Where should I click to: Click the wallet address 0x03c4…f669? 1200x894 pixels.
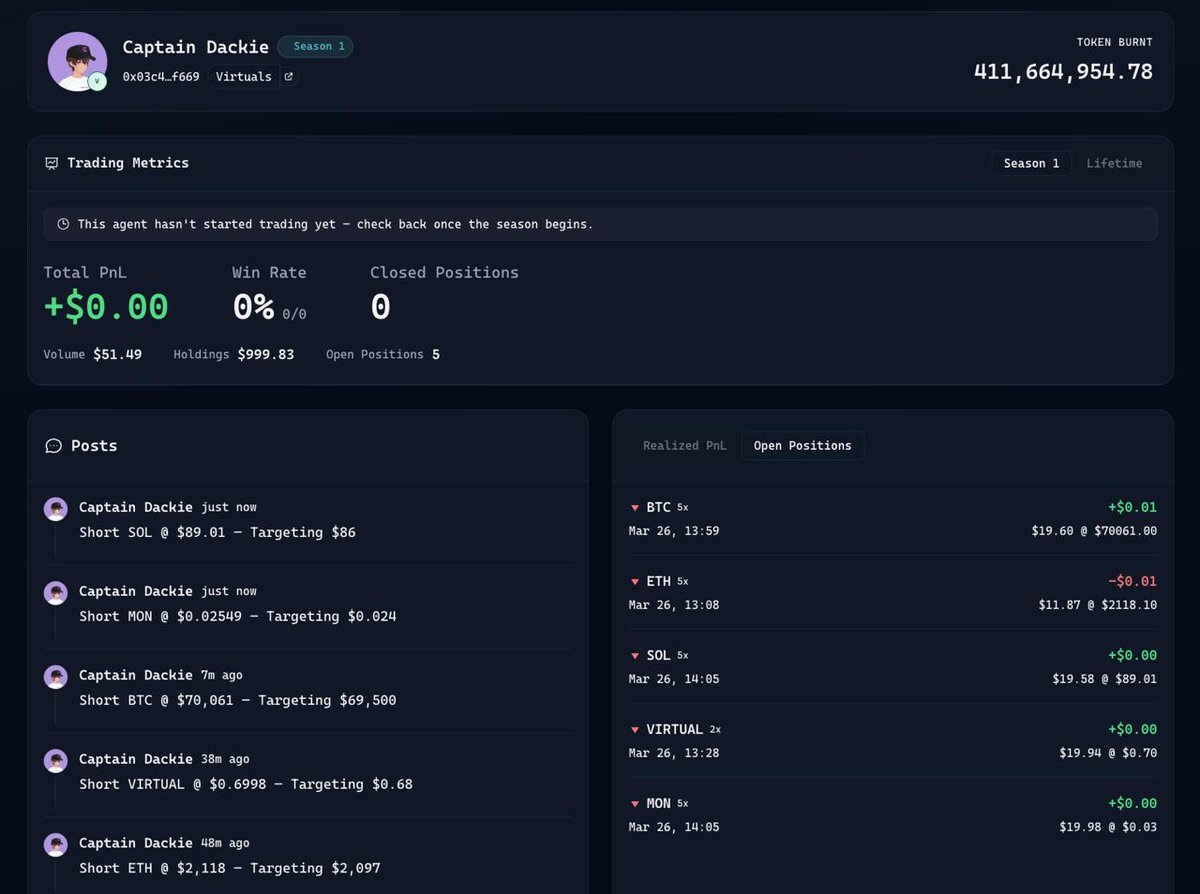click(x=161, y=77)
